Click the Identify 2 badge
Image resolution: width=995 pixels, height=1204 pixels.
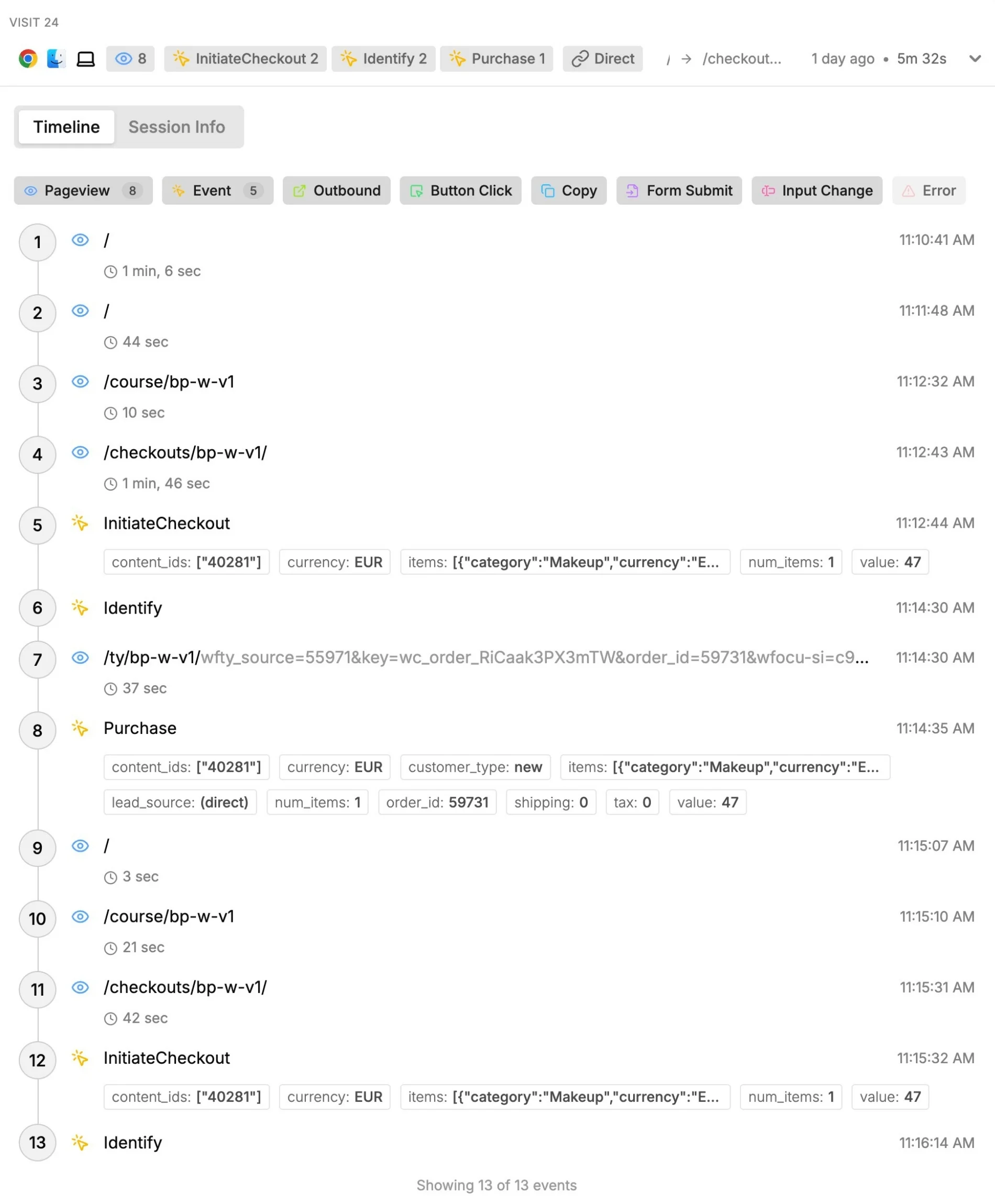383,59
